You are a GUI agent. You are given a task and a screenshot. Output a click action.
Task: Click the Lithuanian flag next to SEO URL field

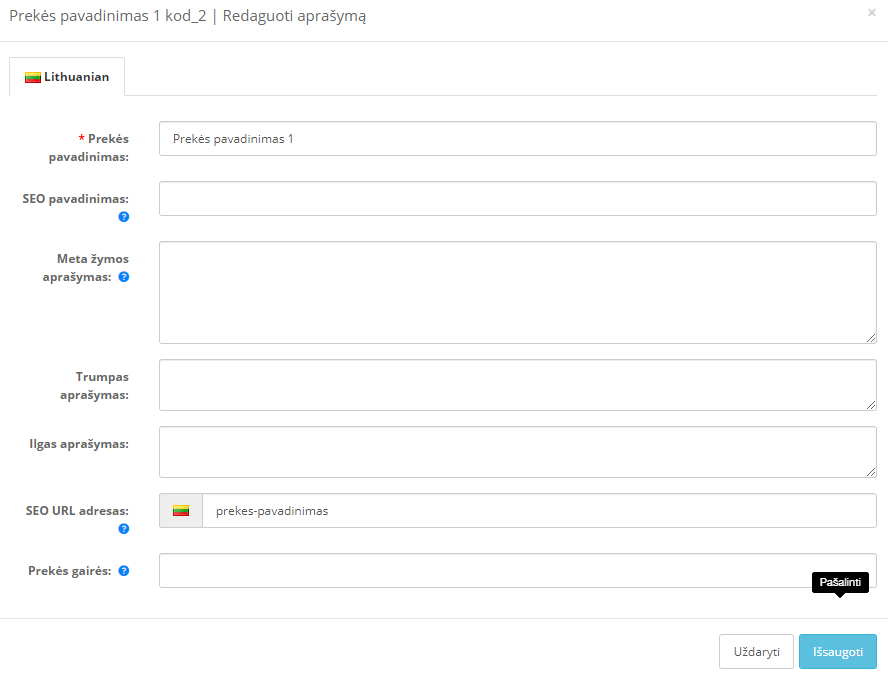click(x=181, y=511)
